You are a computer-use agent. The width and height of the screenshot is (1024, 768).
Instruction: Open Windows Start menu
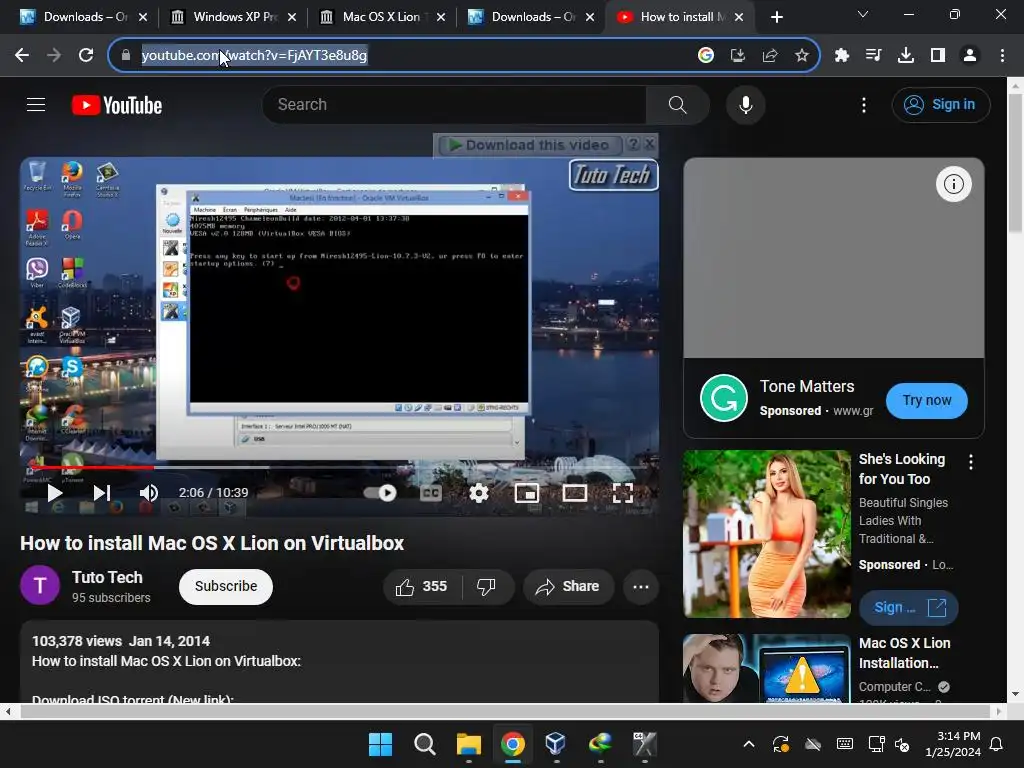pyautogui.click(x=380, y=744)
